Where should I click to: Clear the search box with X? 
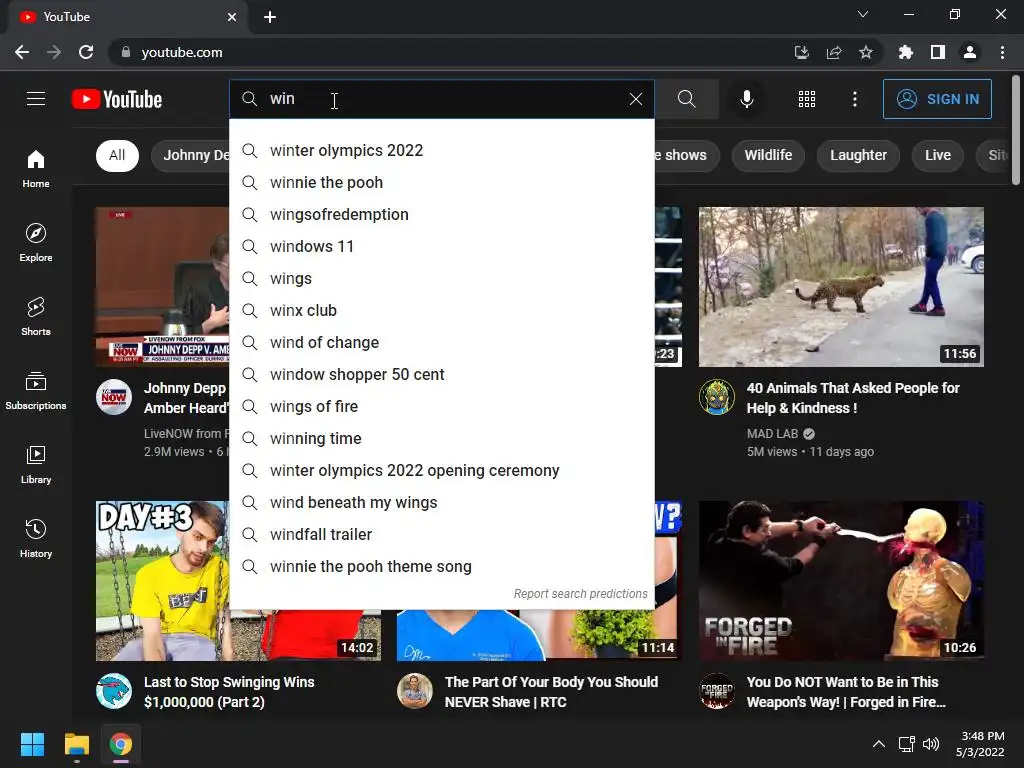click(635, 99)
